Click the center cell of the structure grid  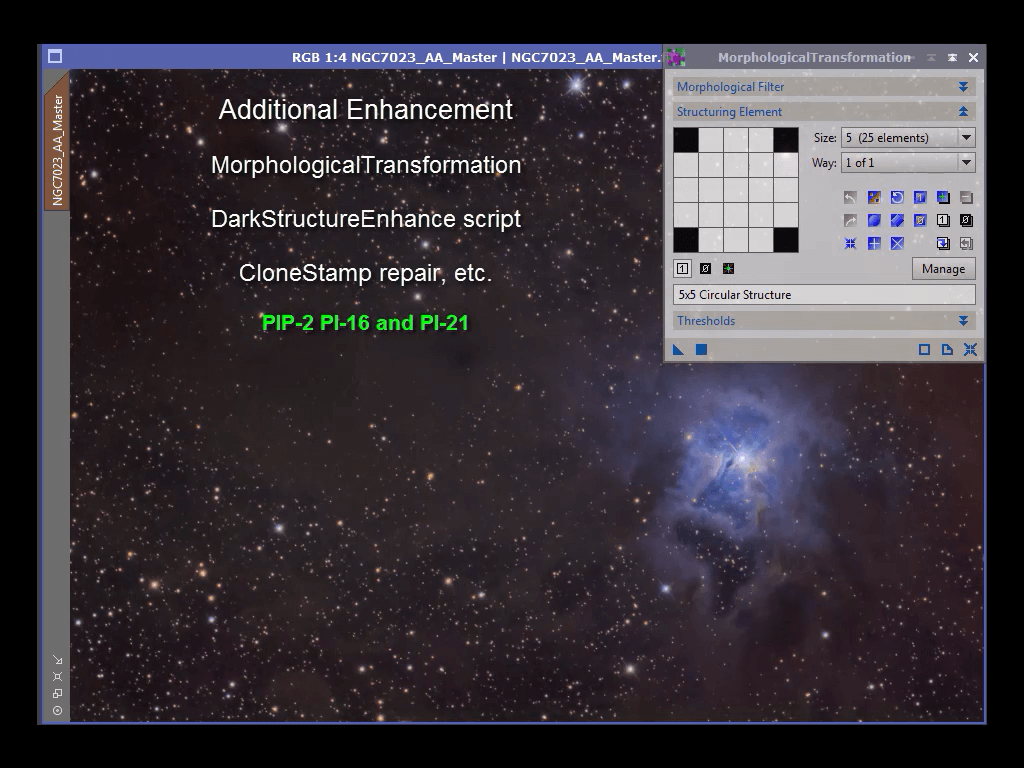point(735,189)
